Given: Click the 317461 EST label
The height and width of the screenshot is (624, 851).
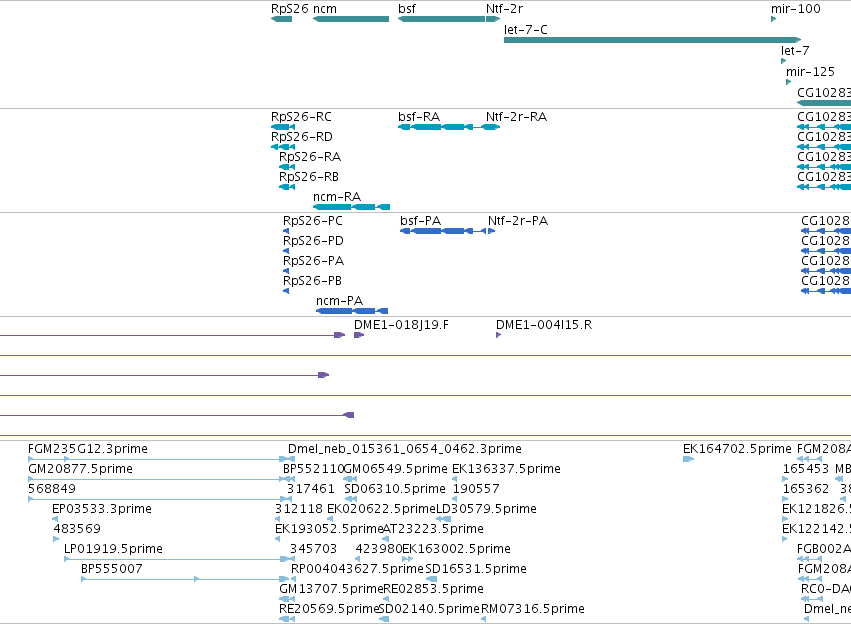Looking at the screenshot, I should pyautogui.click(x=311, y=489).
